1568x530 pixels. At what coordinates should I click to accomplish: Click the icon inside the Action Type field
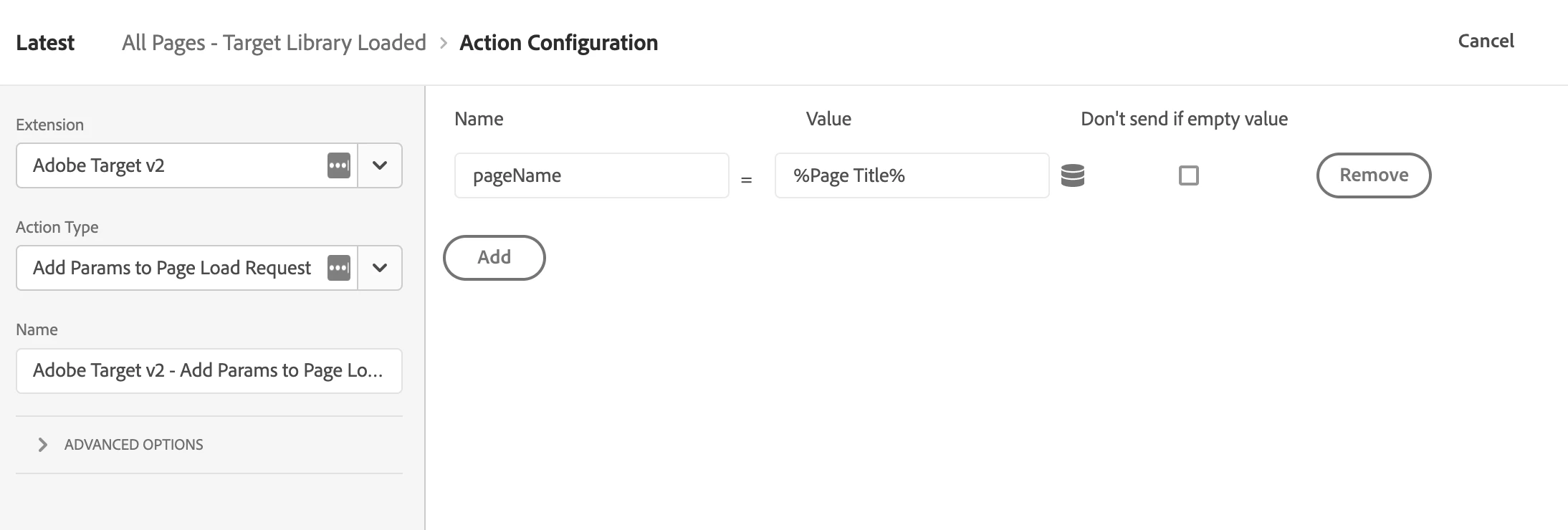click(x=338, y=268)
